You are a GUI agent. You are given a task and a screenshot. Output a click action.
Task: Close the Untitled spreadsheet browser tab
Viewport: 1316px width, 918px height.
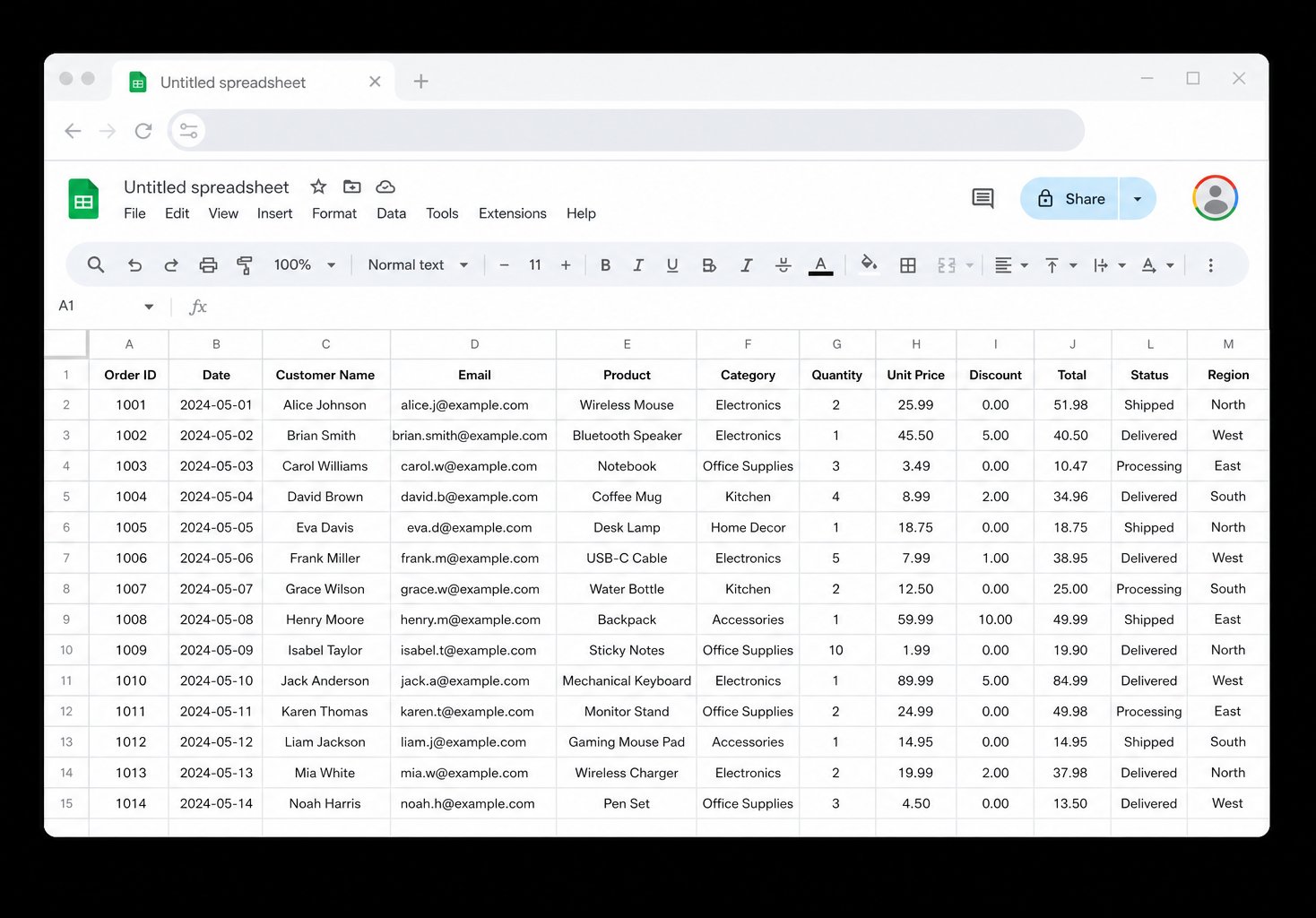(375, 82)
